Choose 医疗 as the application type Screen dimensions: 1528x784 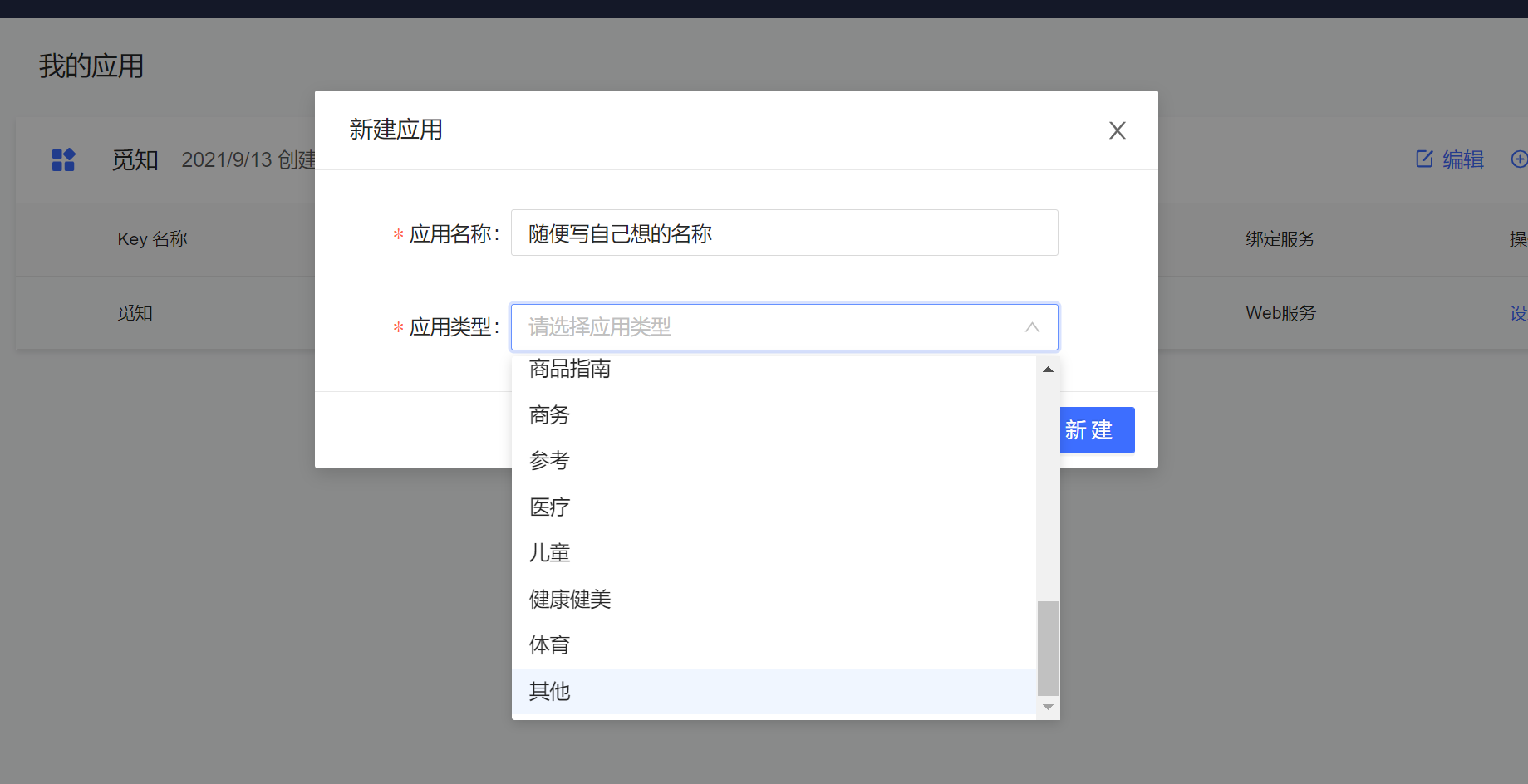pyautogui.click(x=549, y=507)
